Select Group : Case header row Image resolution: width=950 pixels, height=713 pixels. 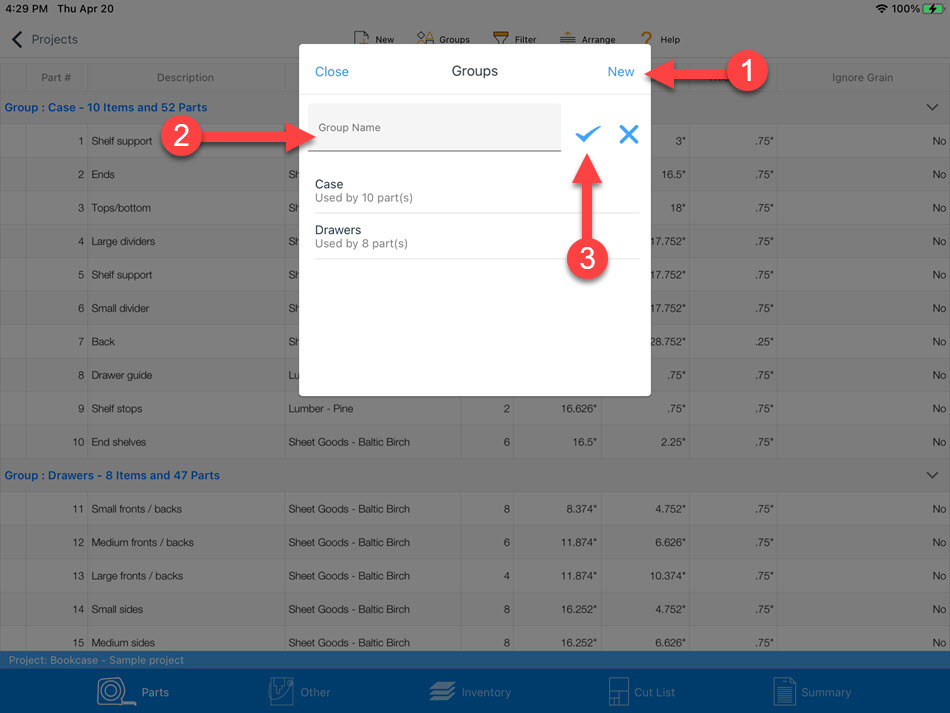coord(475,107)
